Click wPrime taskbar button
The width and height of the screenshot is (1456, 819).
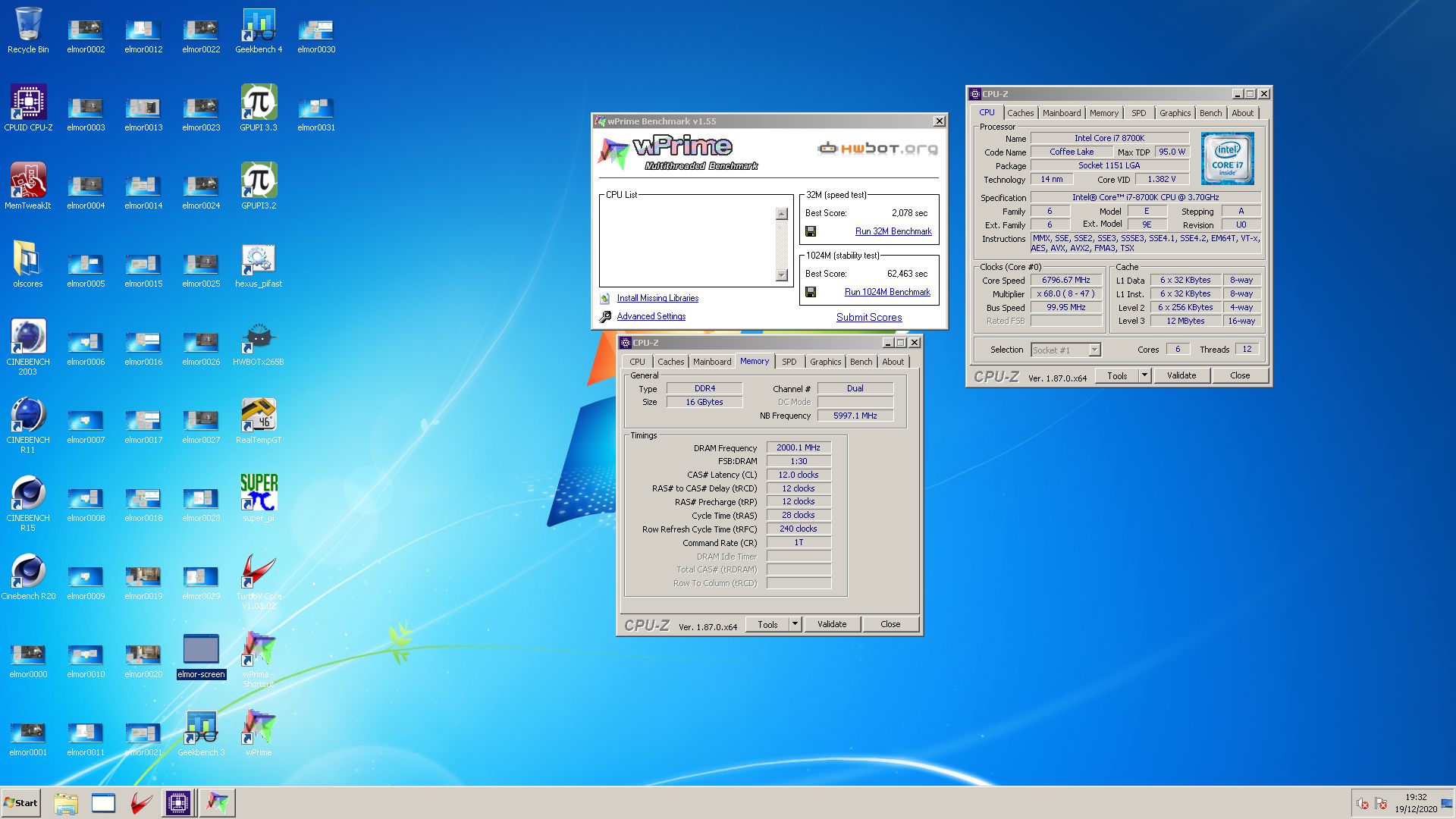click(x=217, y=803)
